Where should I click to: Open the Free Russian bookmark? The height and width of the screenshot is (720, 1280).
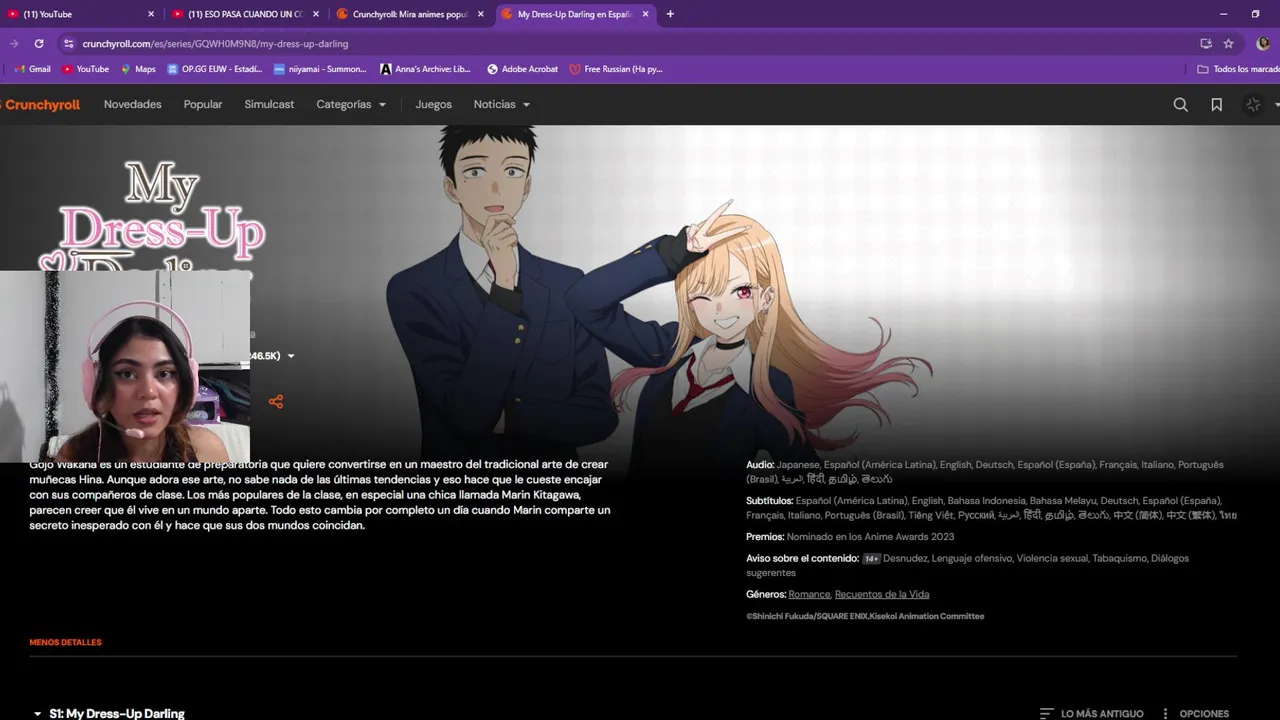pos(616,69)
